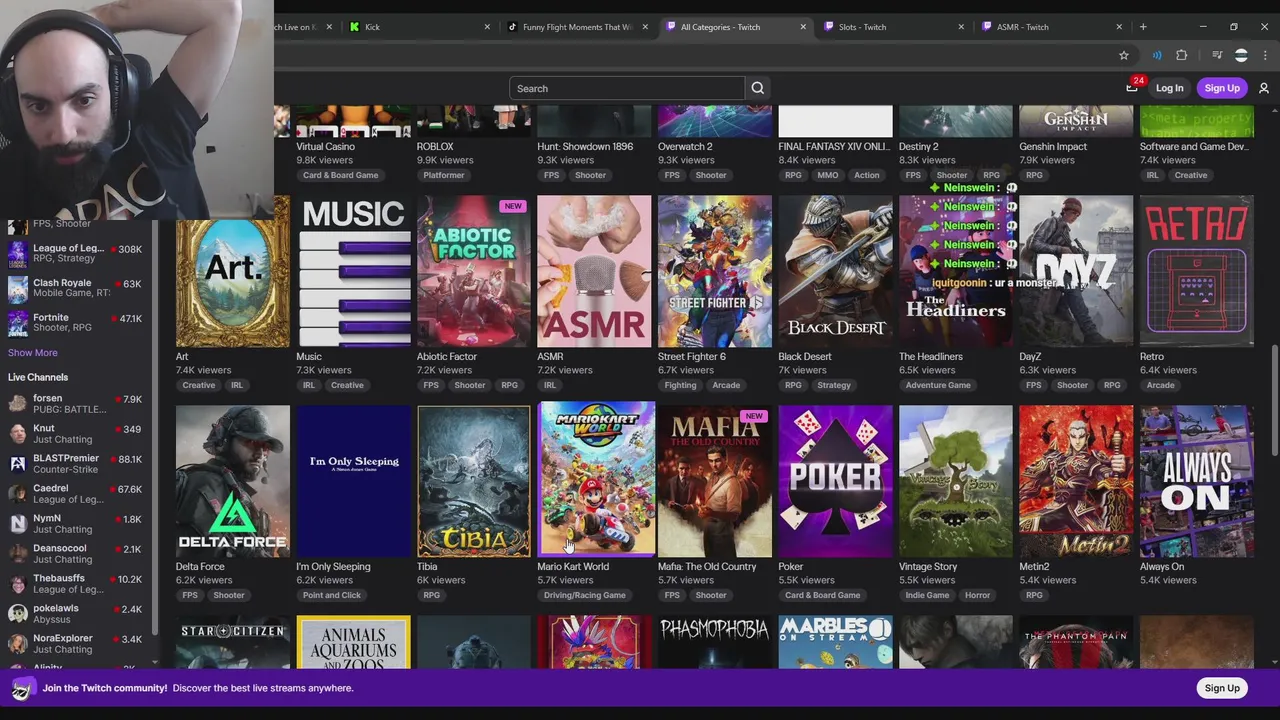Open BLASTPremier Counter-Strike channel
1280x720 pixels.
click(x=77, y=464)
